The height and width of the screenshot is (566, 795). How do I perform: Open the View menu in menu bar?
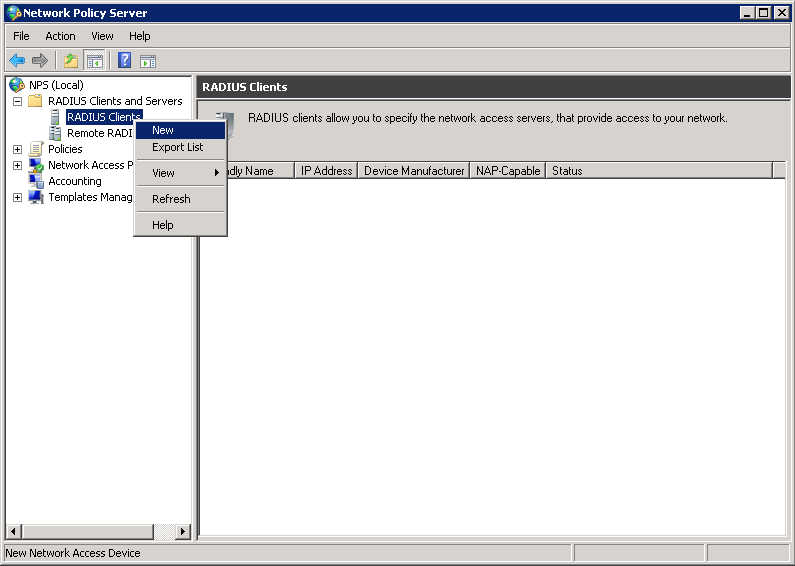coord(102,36)
